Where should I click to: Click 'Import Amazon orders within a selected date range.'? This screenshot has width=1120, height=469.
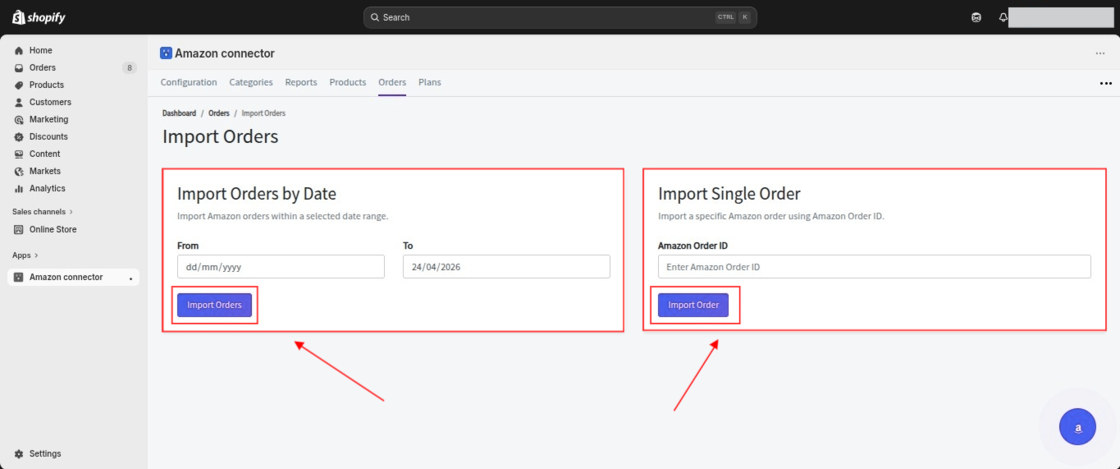(283, 216)
